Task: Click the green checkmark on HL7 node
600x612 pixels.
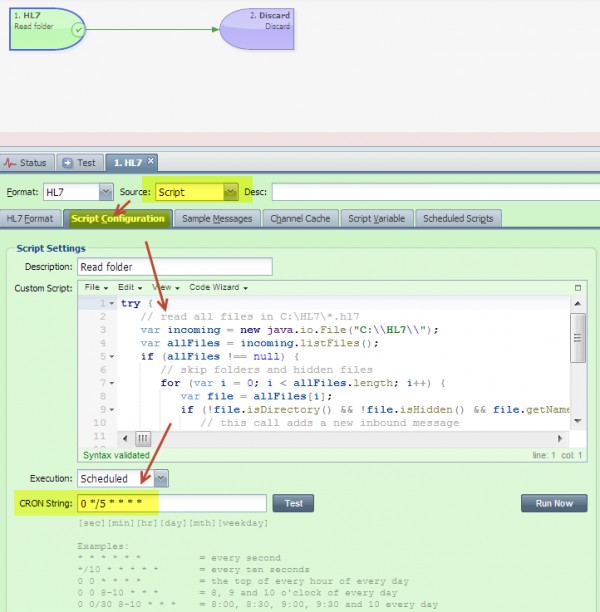Action: [78, 29]
